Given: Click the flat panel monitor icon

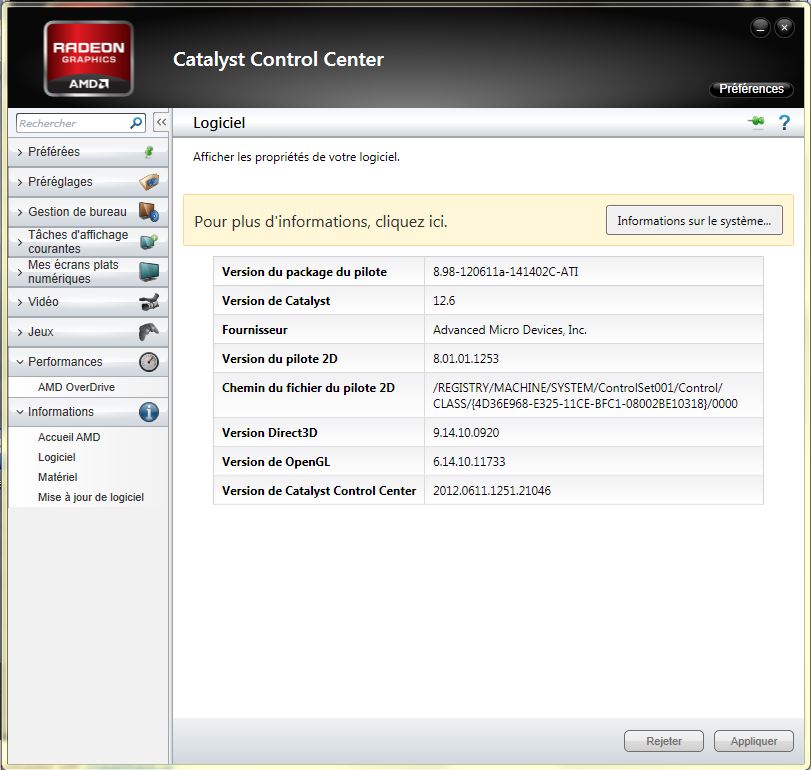Looking at the screenshot, I should (149, 271).
